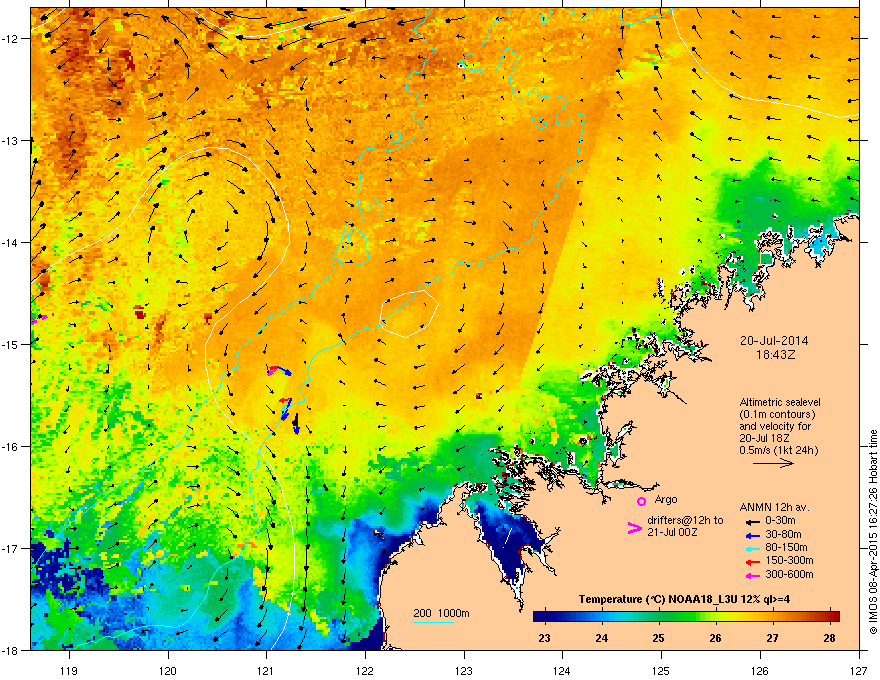The height and width of the screenshot is (680, 880).
Task: Click the colour bar tick label '28'
Action: point(829,638)
